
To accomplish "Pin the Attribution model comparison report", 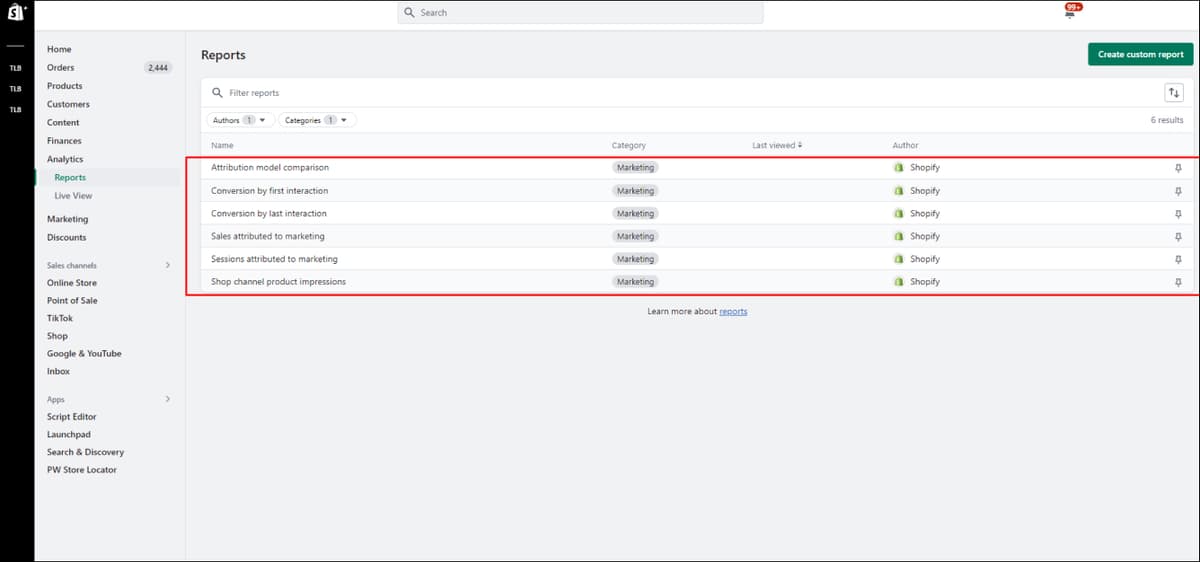I will tap(1178, 168).
